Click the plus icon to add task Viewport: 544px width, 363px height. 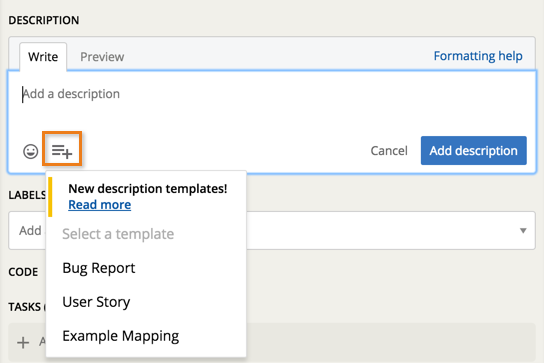[x=23, y=343]
